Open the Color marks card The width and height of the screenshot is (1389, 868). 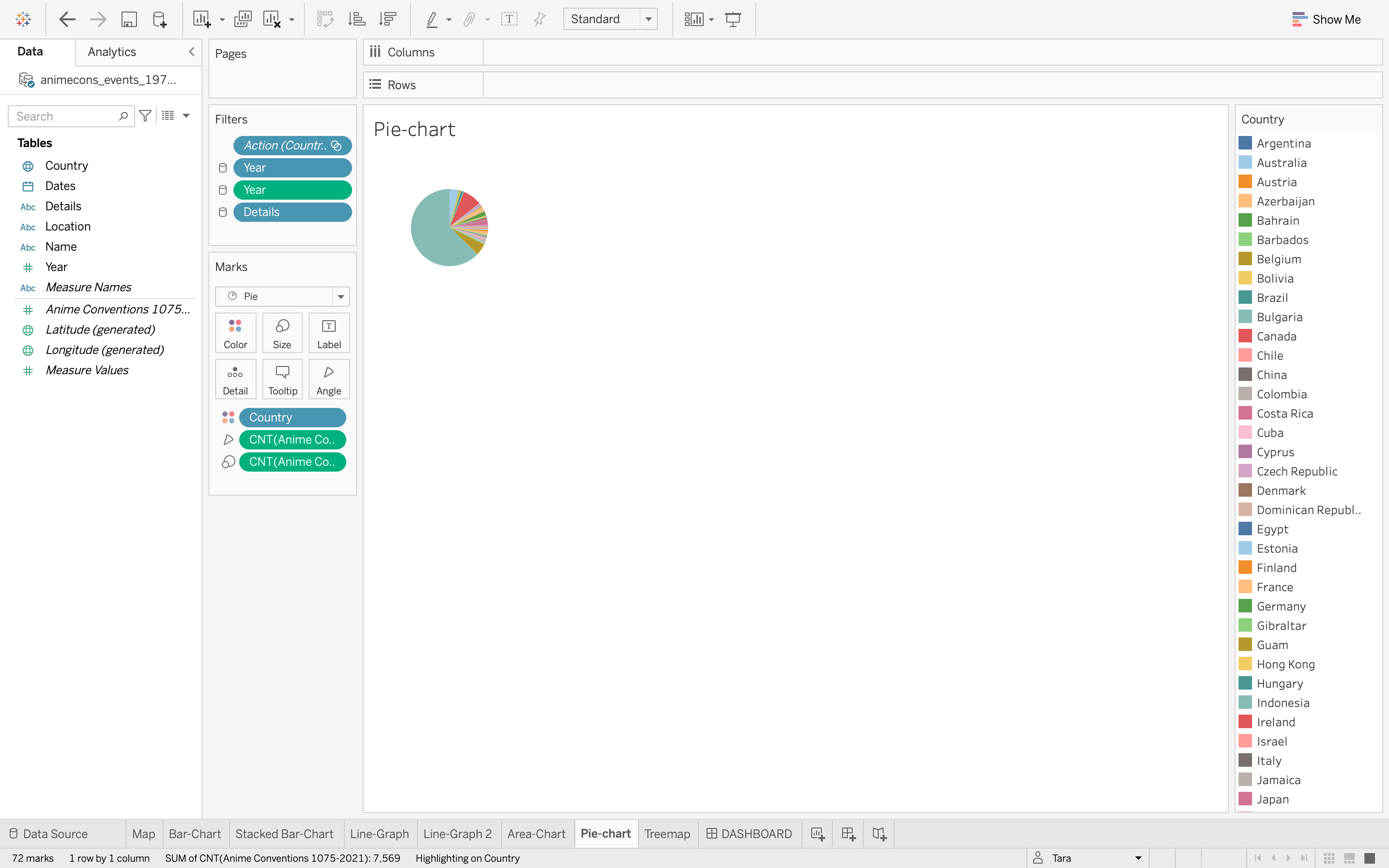(235, 333)
